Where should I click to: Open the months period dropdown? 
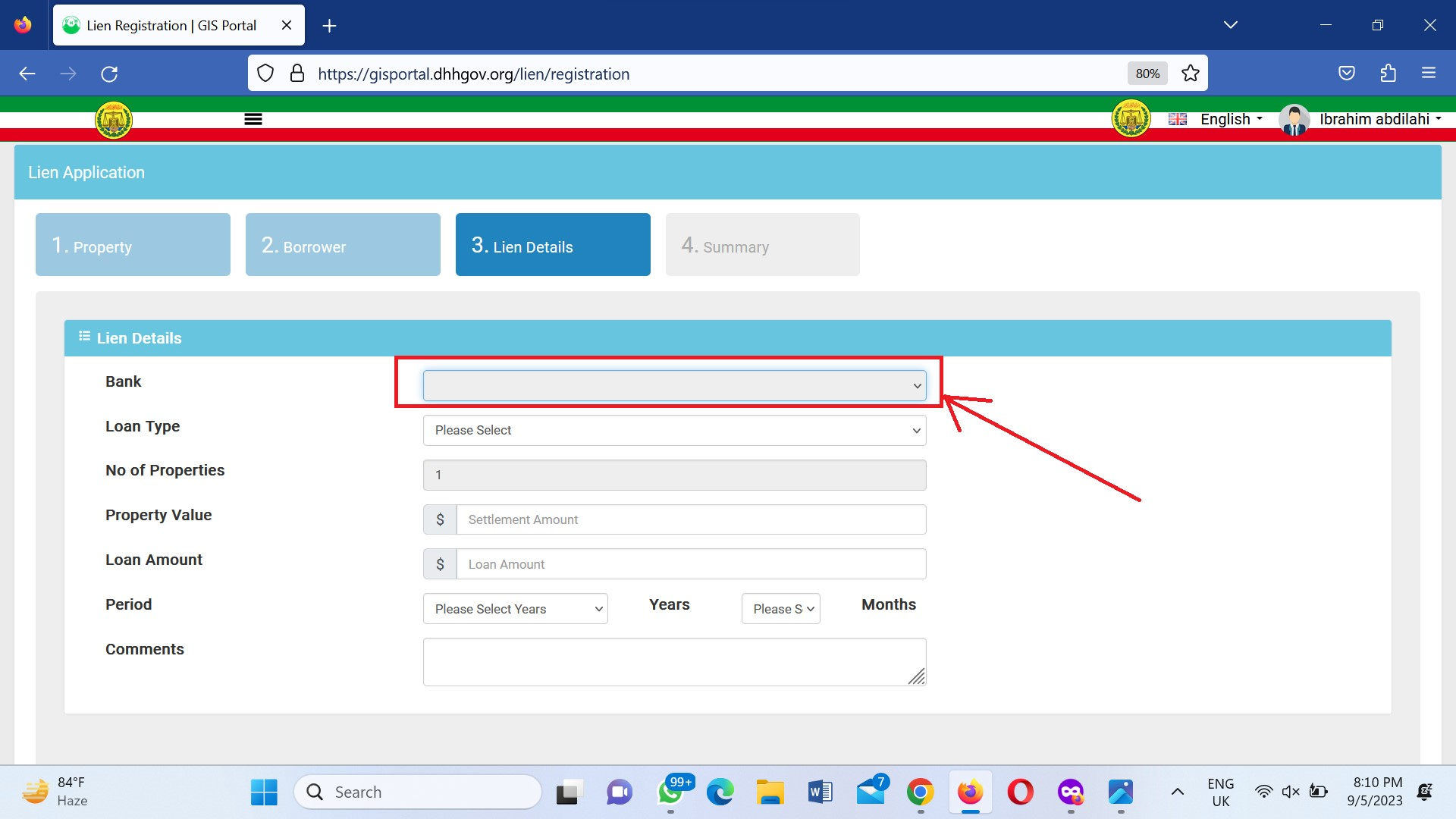780,608
